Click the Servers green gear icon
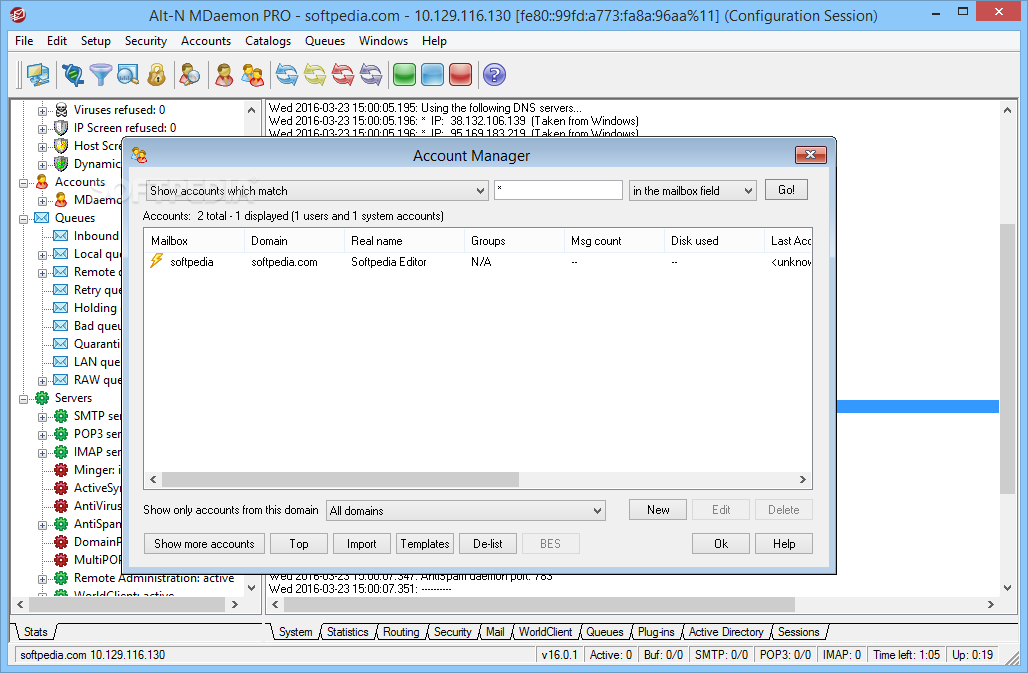Image resolution: width=1028 pixels, height=673 pixels. pos(42,398)
